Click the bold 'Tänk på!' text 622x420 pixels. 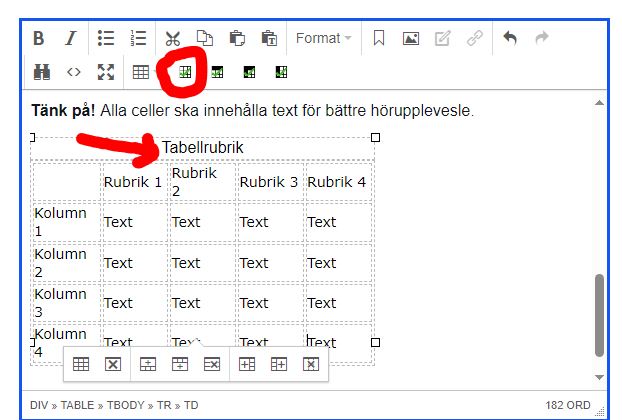click(63, 111)
